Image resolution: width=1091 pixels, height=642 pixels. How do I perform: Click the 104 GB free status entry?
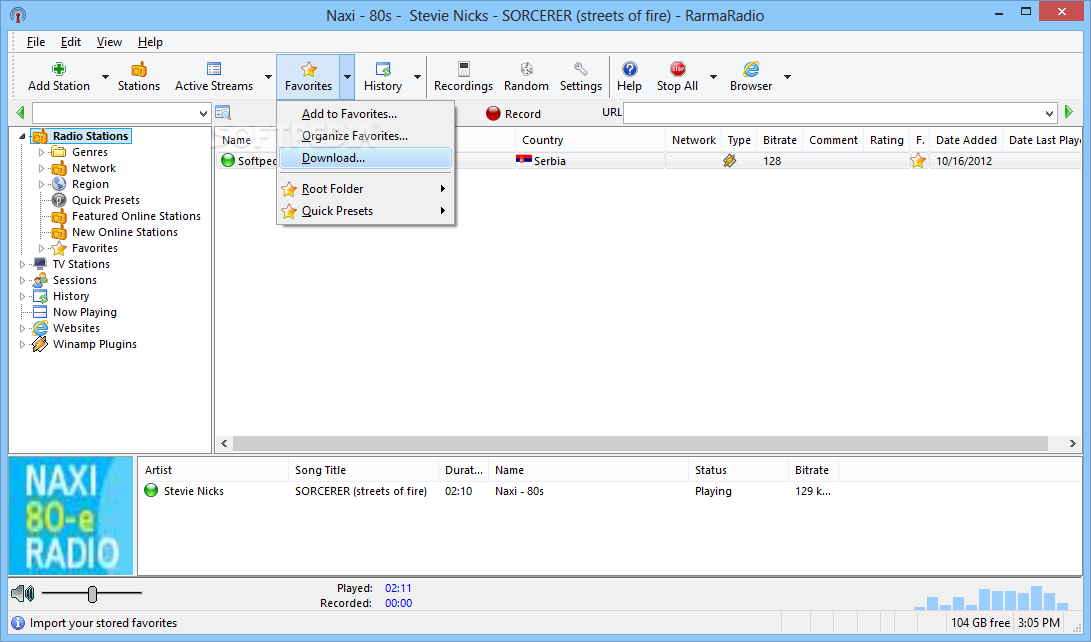coord(980,623)
